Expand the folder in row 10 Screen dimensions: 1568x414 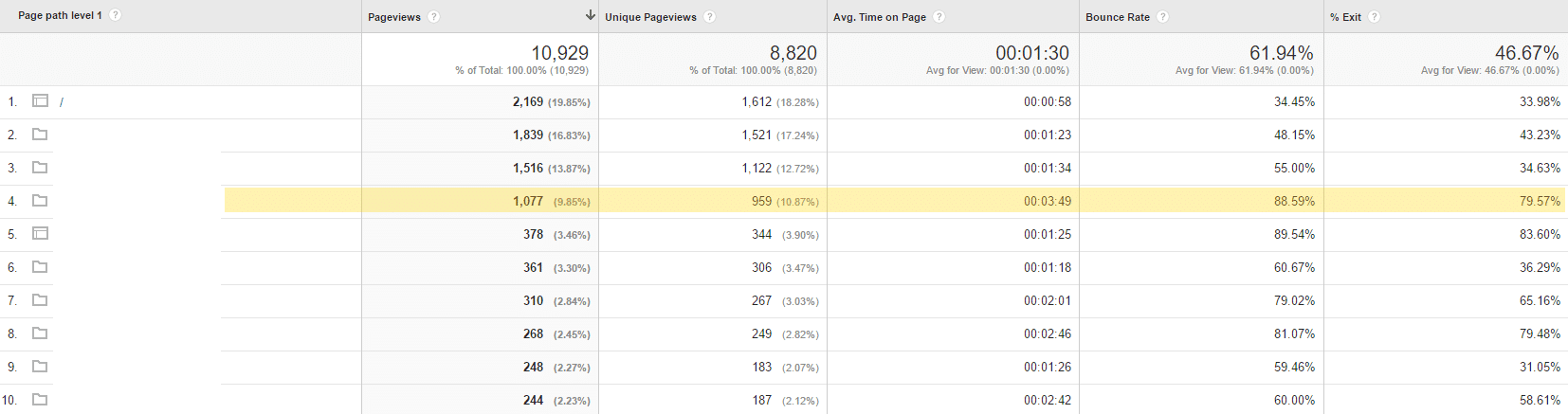pos(40,400)
